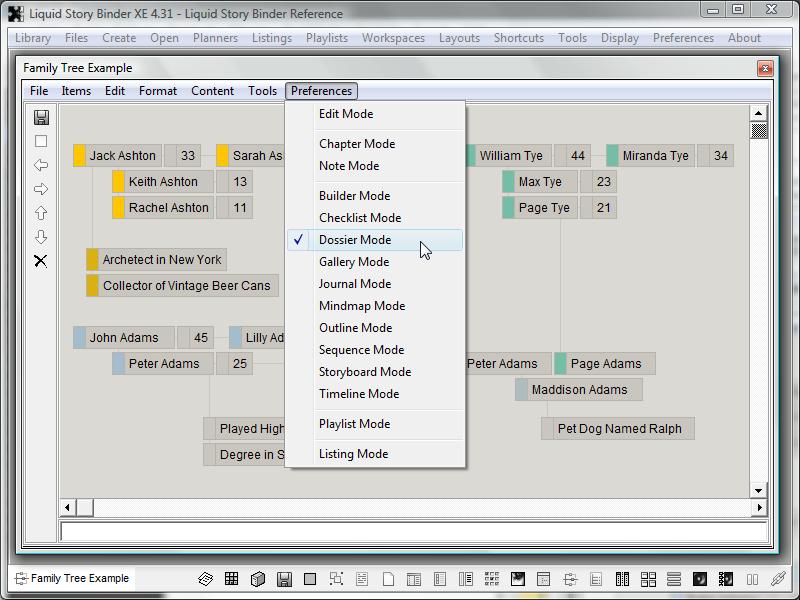Select the Pet Dog Named Ralph item
Image resolution: width=800 pixels, height=600 pixels.
pyautogui.click(x=619, y=429)
